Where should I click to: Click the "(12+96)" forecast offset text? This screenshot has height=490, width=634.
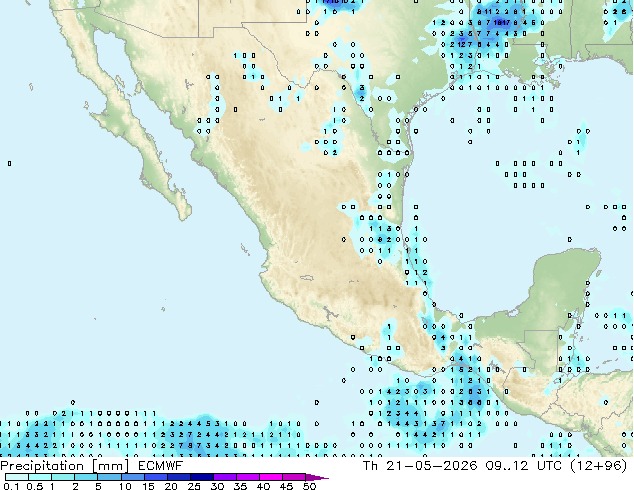598,466
